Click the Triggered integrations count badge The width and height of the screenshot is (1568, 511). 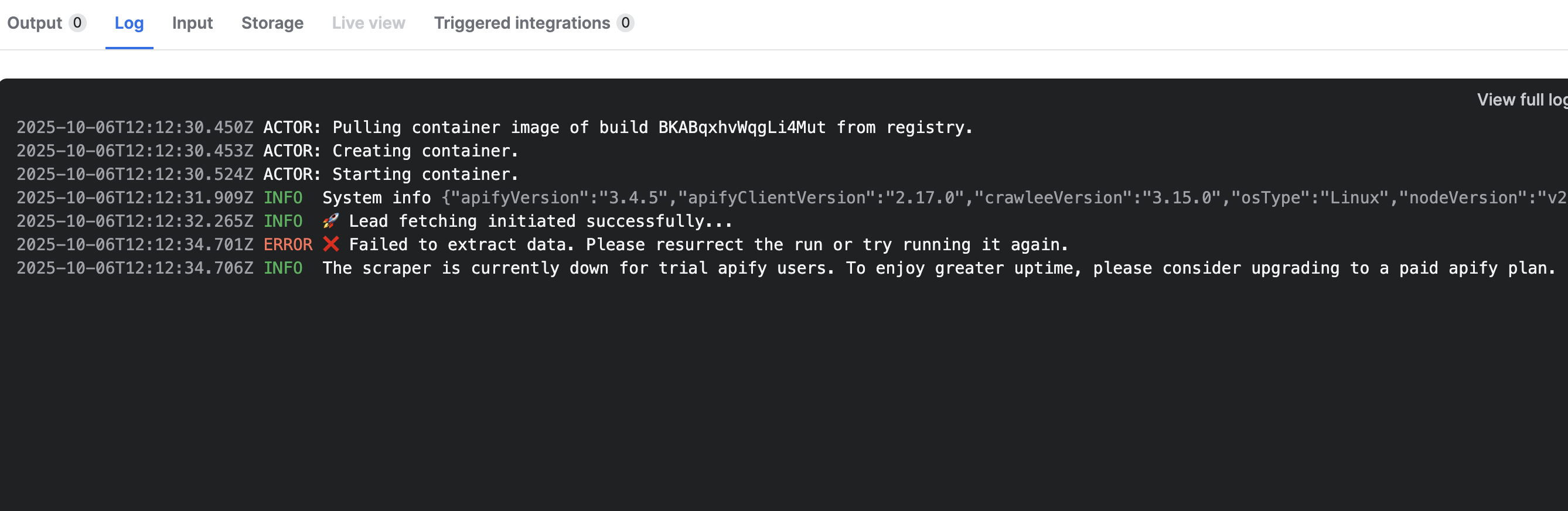coord(625,23)
